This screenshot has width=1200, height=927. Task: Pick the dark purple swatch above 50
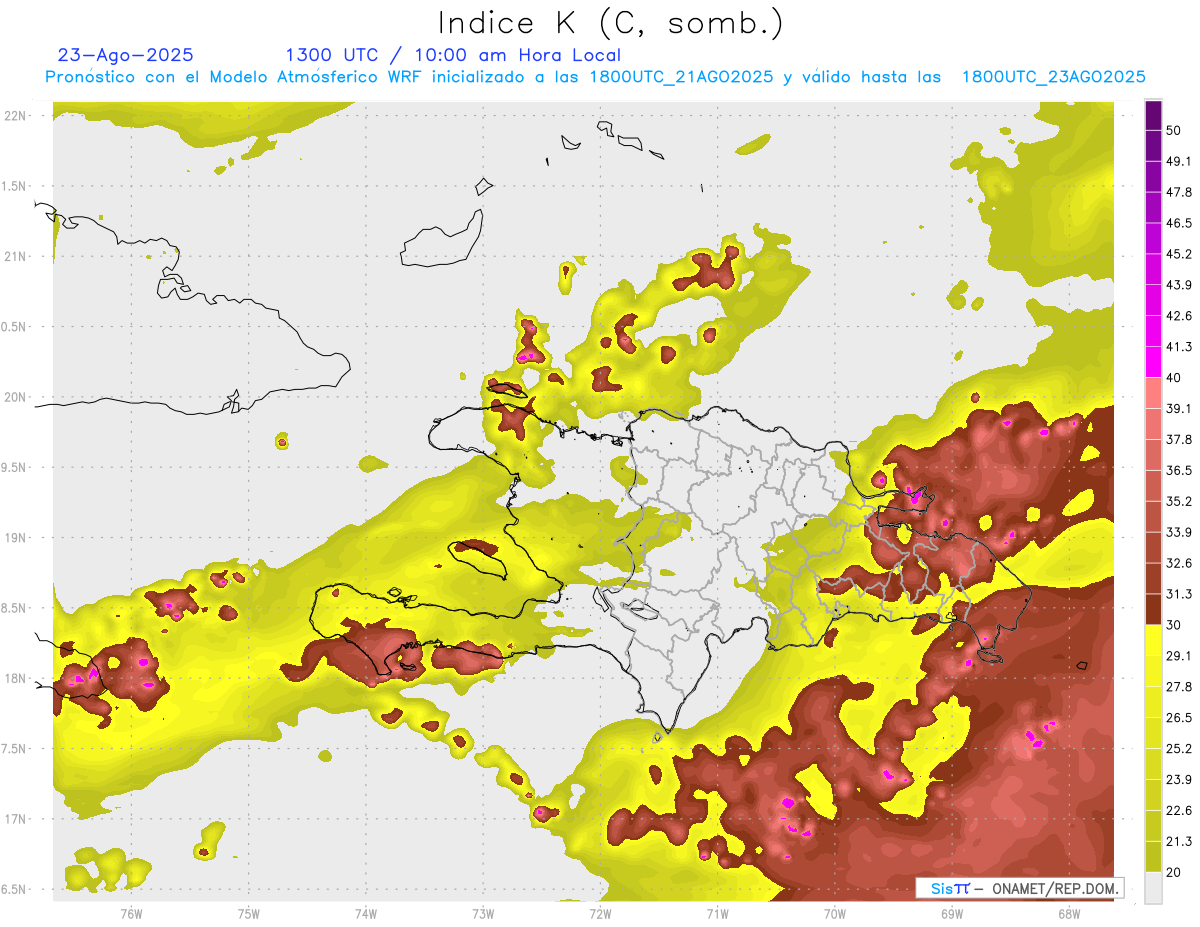click(1153, 115)
